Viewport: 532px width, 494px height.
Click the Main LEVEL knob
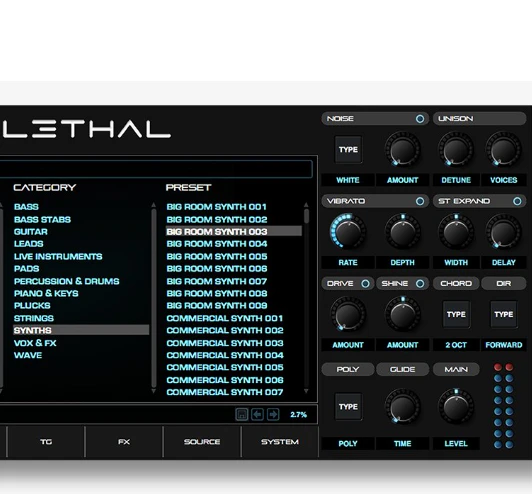[456, 406]
